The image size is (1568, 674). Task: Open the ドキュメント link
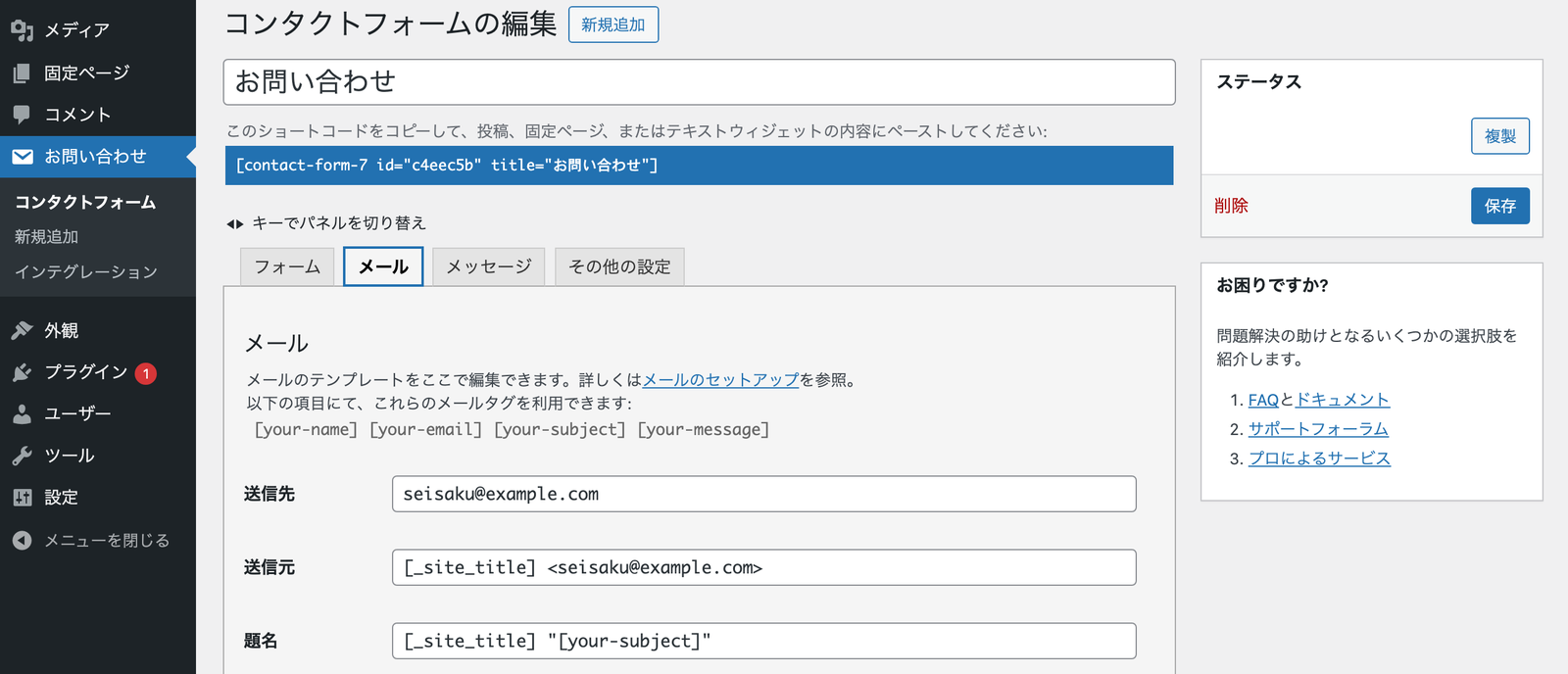point(1343,400)
